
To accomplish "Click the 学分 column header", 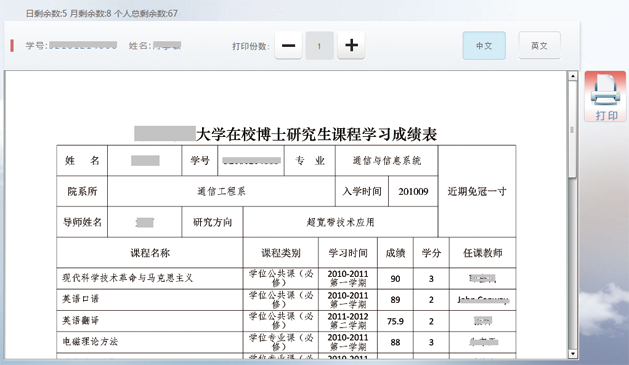I will (x=431, y=253).
